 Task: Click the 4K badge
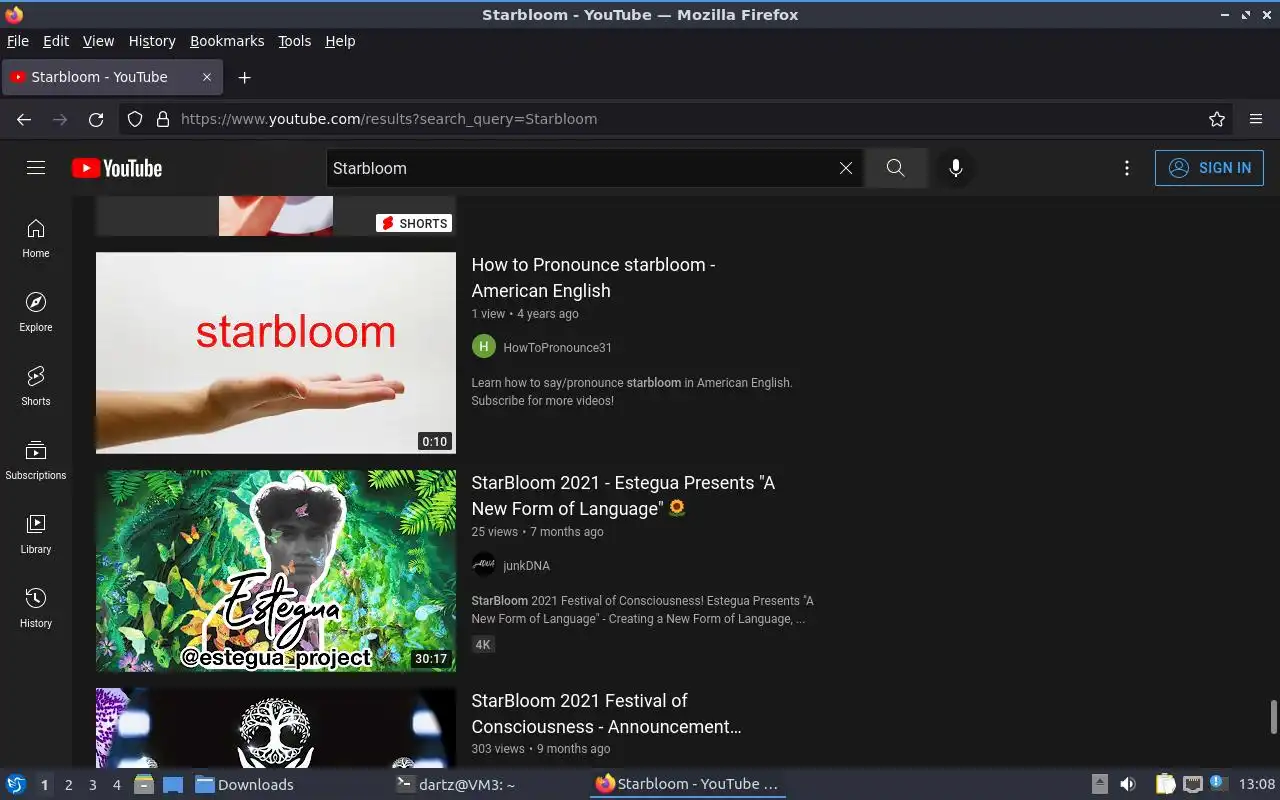point(483,645)
